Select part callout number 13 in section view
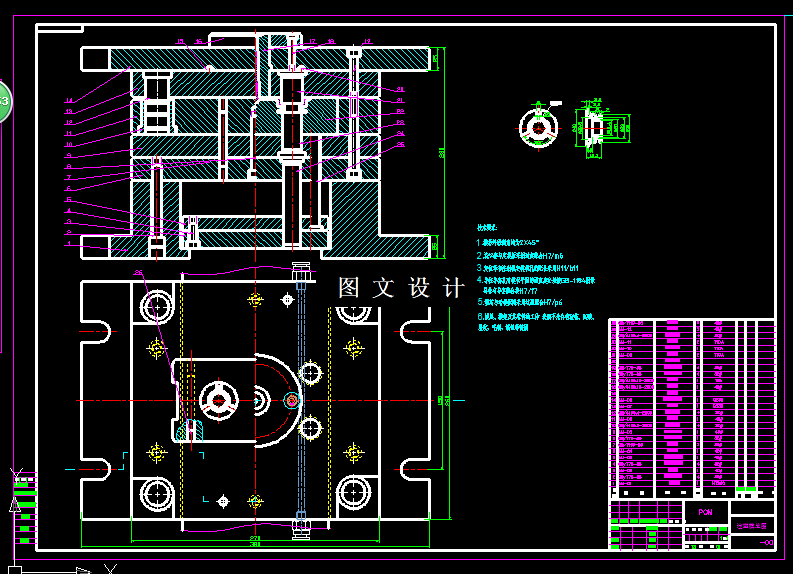793x574 pixels. [69, 111]
